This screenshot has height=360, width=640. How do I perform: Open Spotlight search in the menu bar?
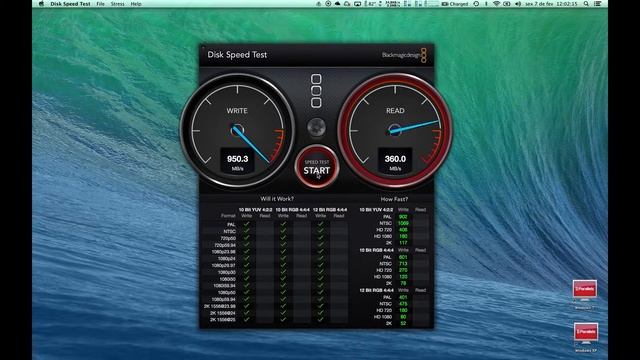coord(586,4)
